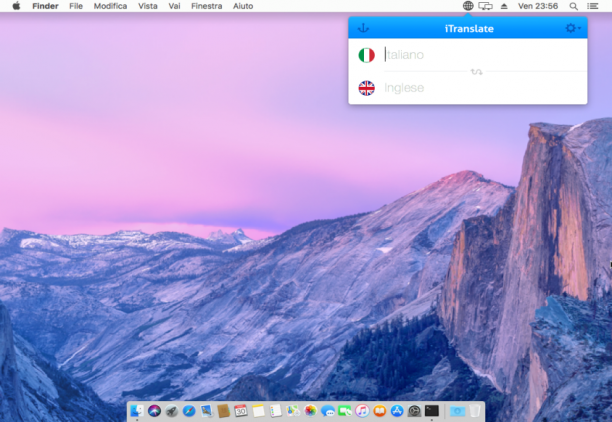Select the Italian flag source language
The height and width of the screenshot is (422, 612).
(366, 55)
